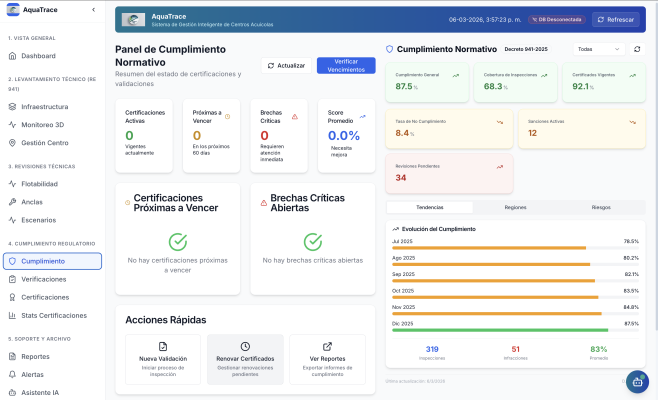Open the Dashboard home icon in sidebar
658x400 pixels.
(x=12, y=55)
